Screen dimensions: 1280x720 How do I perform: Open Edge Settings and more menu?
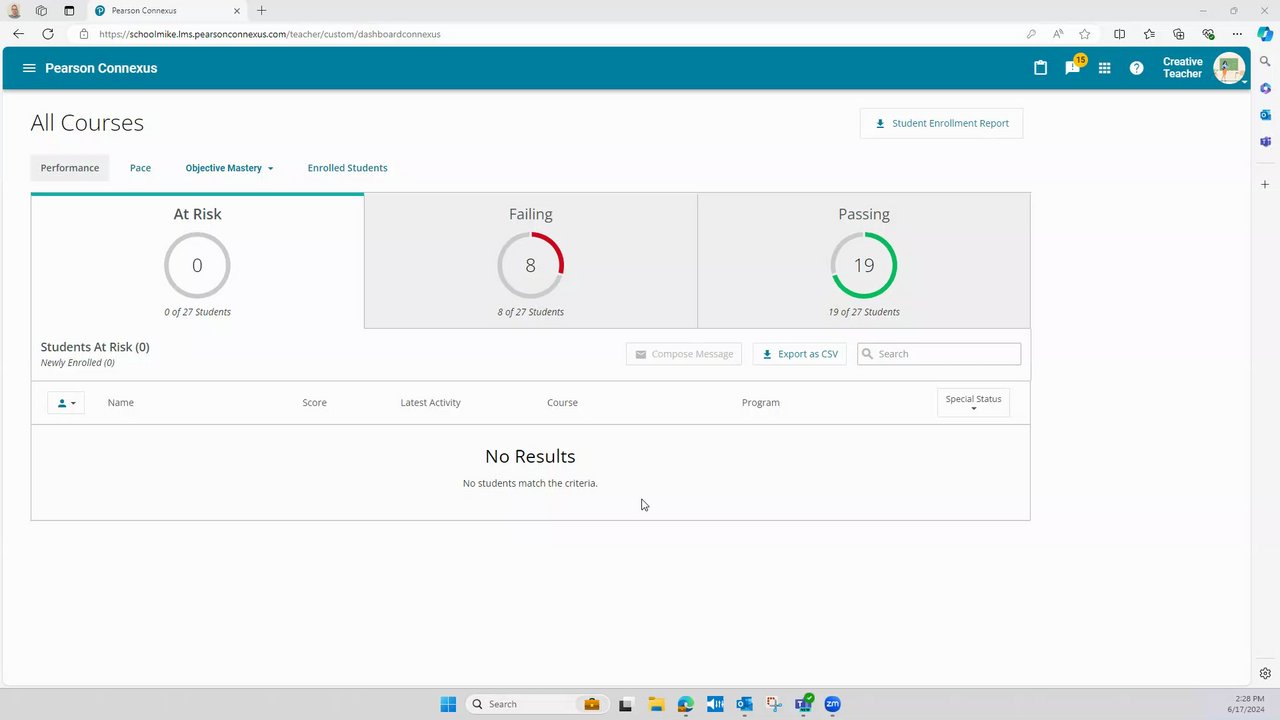pyautogui.click(x=1237, y=34)
